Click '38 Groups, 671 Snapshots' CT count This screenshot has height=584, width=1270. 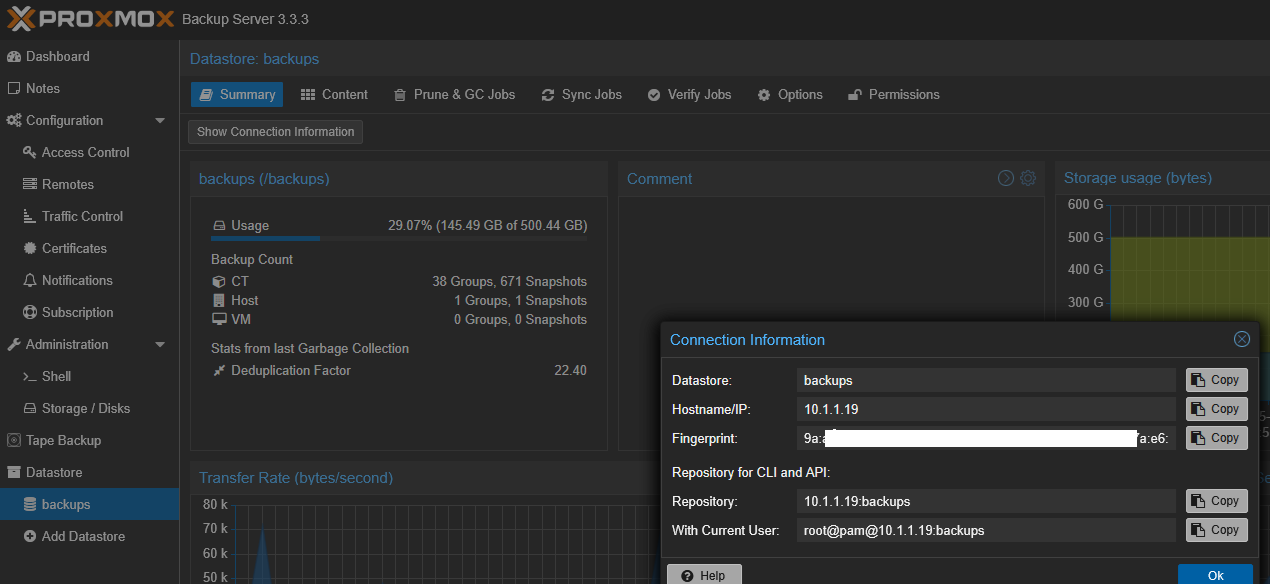[509, 281]
